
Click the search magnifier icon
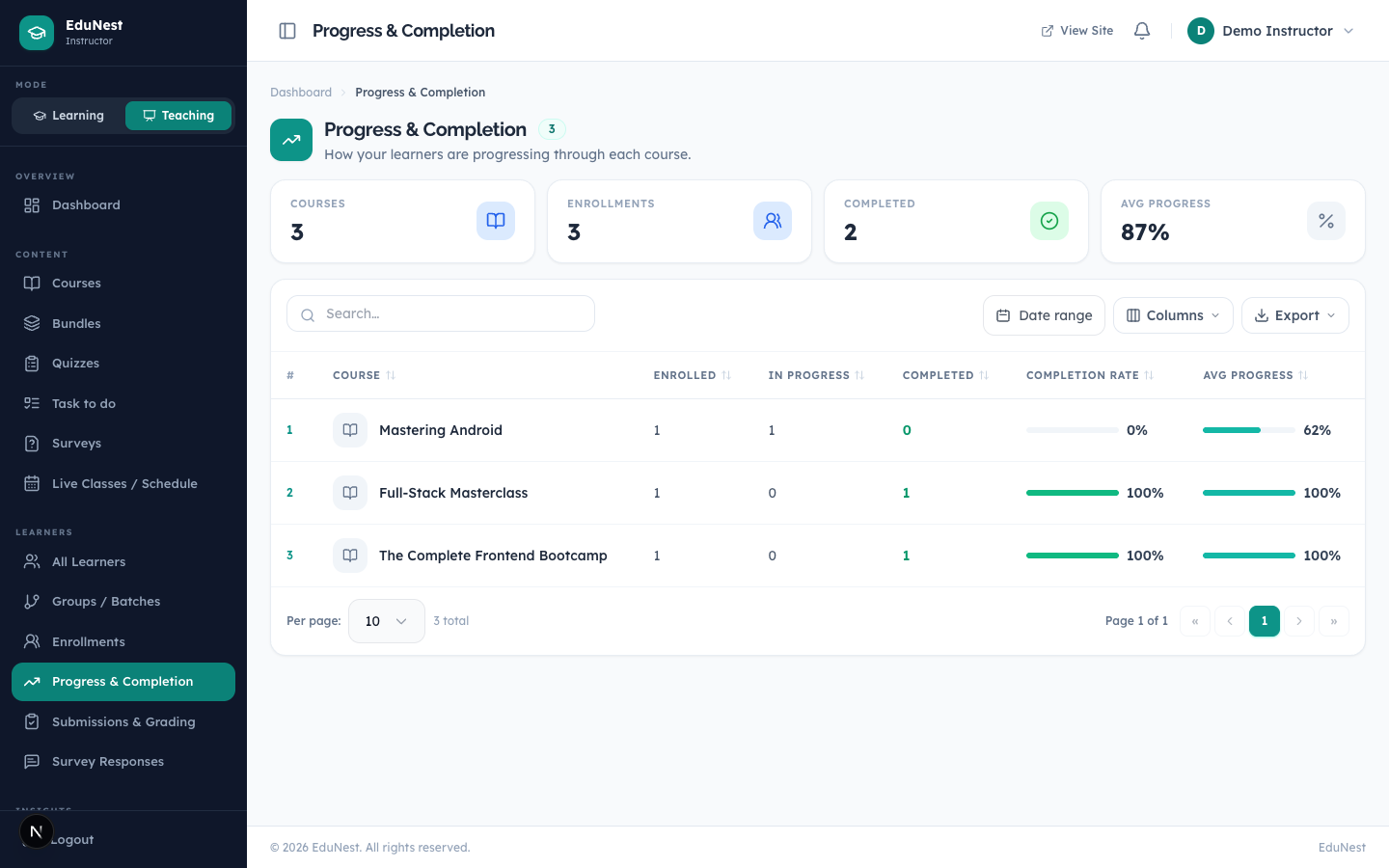pyautogui.click(x=308, y=314)
